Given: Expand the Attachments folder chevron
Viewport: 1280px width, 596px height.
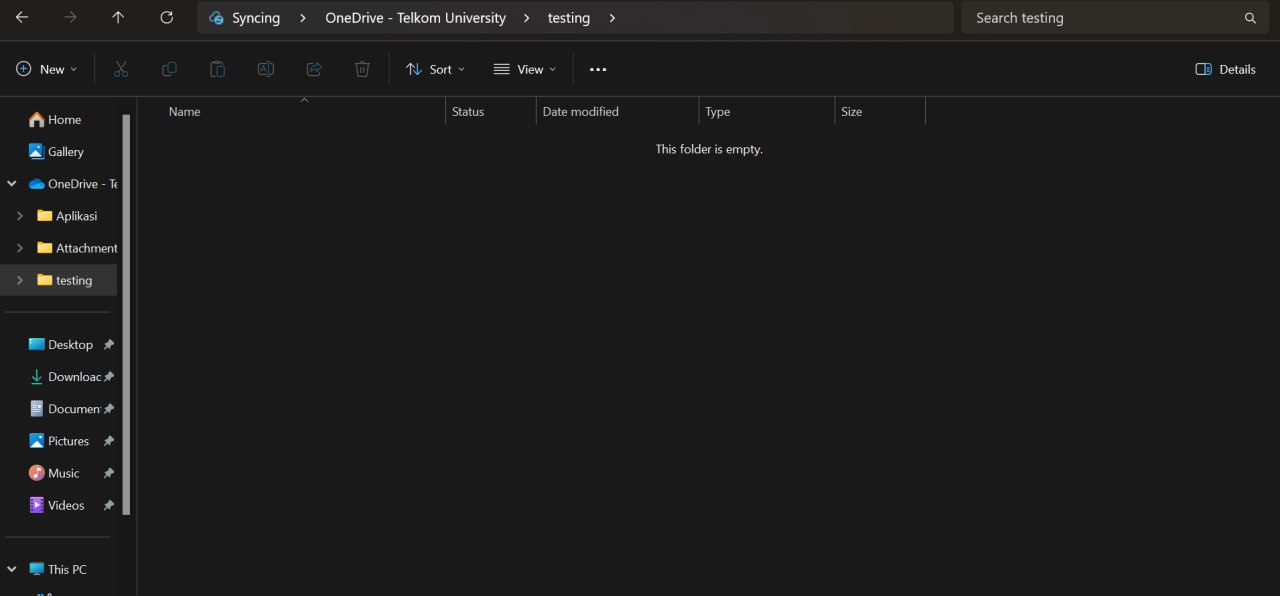Looking at the screenshot, I should 20,247.
